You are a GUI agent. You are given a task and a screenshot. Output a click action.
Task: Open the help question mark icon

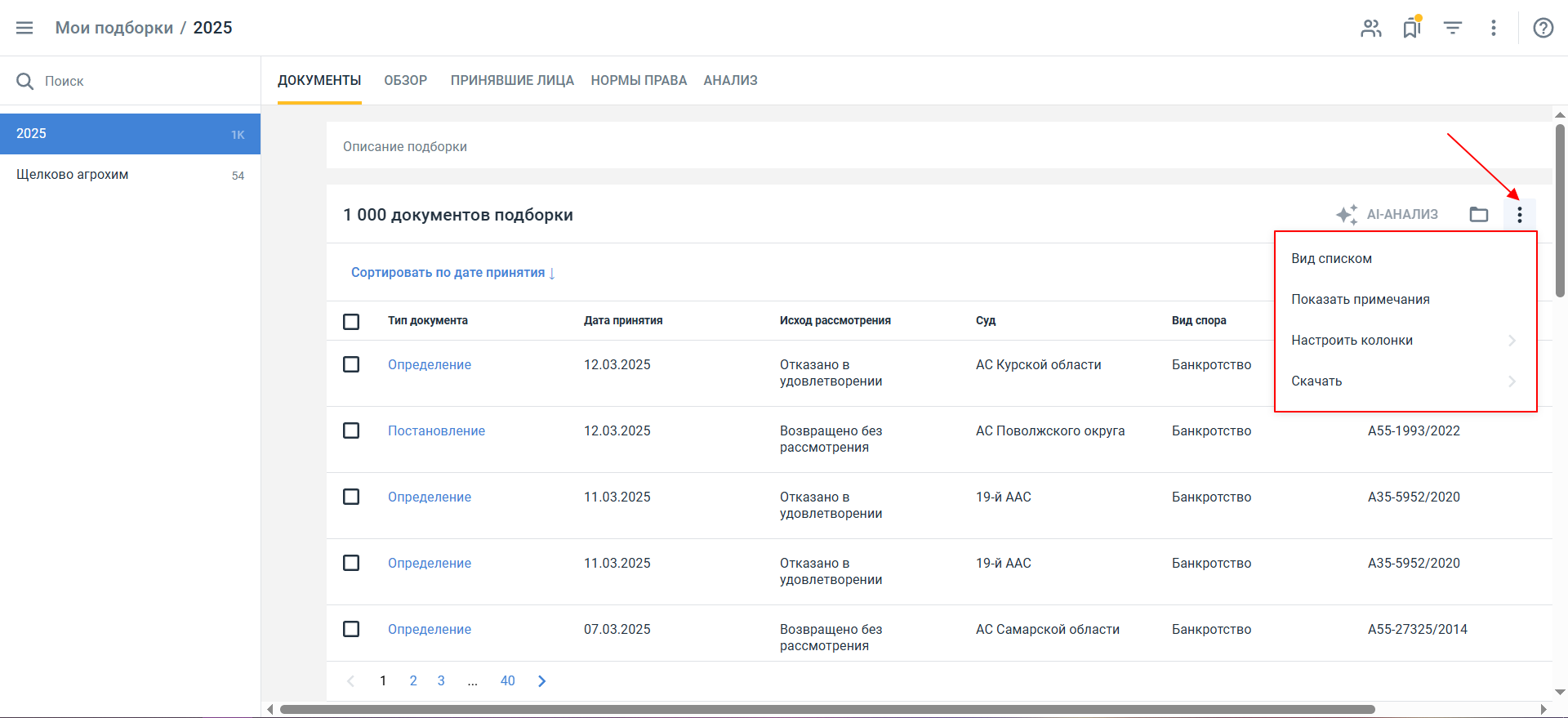click(1543, 28)
